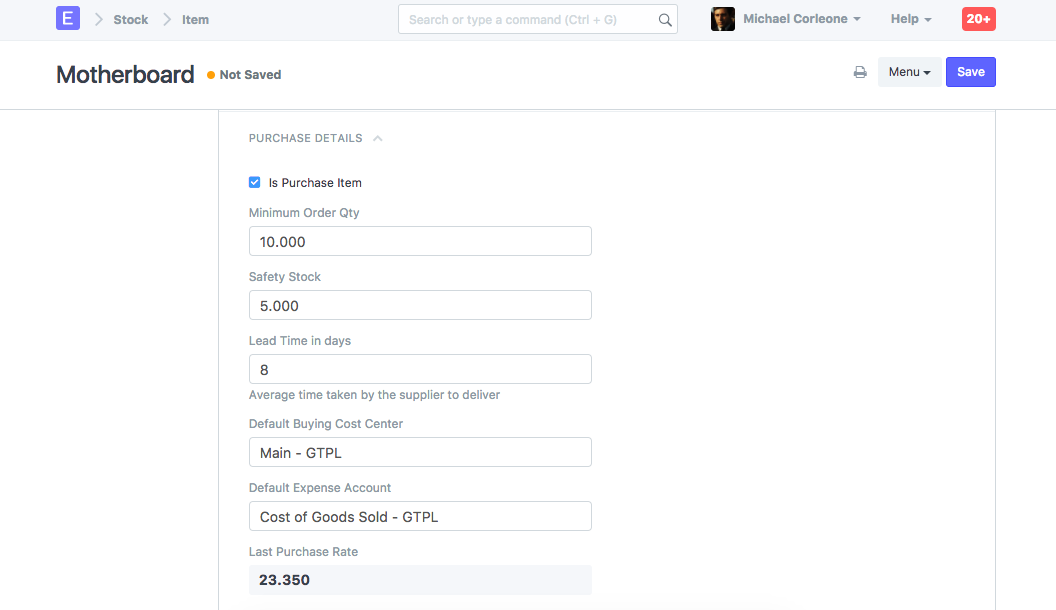Click the Motherboard page title
Viewport: 1056px width, 610px height.
coord(125,74)
